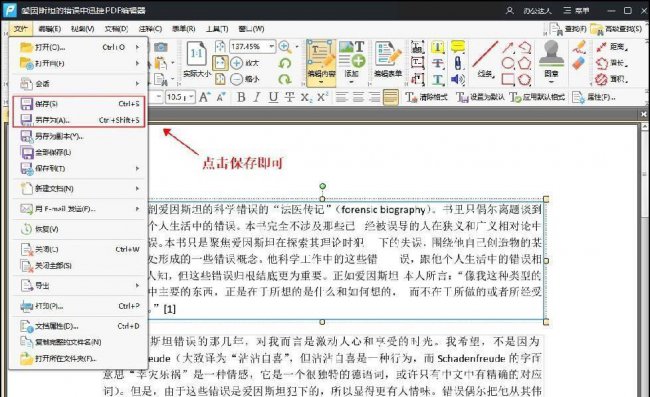
Task: Select left text alignment
Action: pos(342,97)
